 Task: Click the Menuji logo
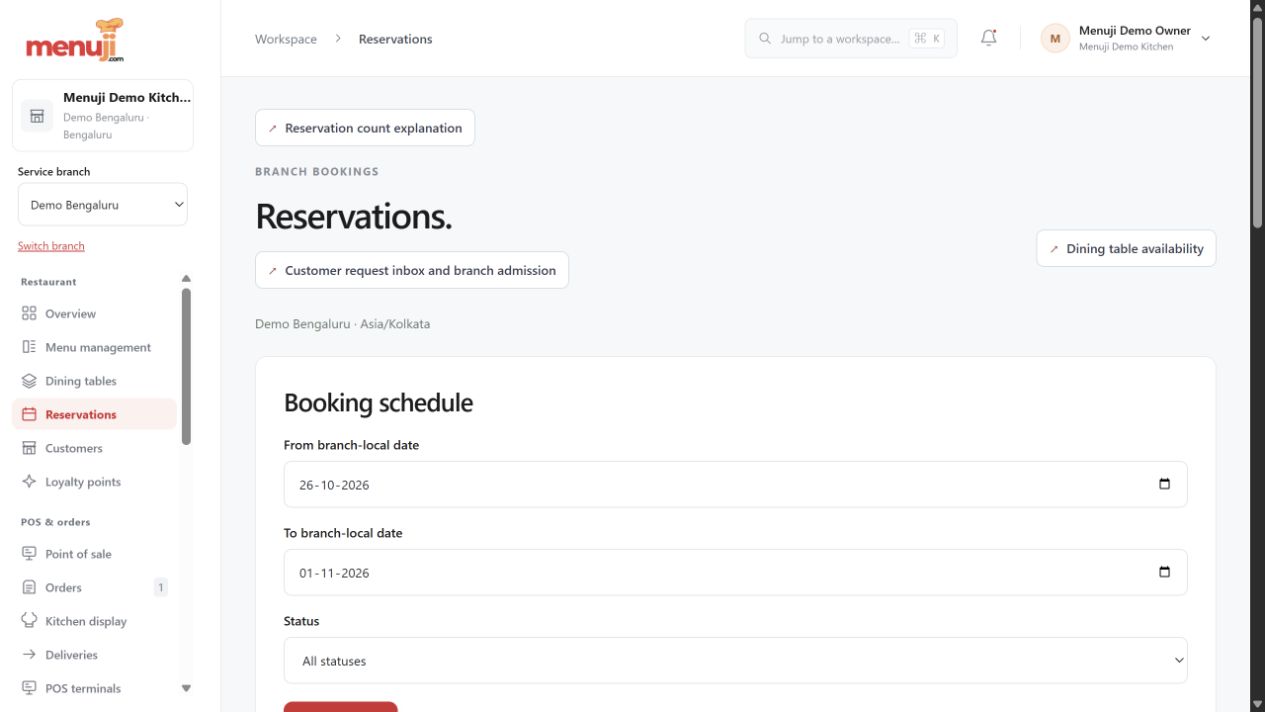point(75,40)
